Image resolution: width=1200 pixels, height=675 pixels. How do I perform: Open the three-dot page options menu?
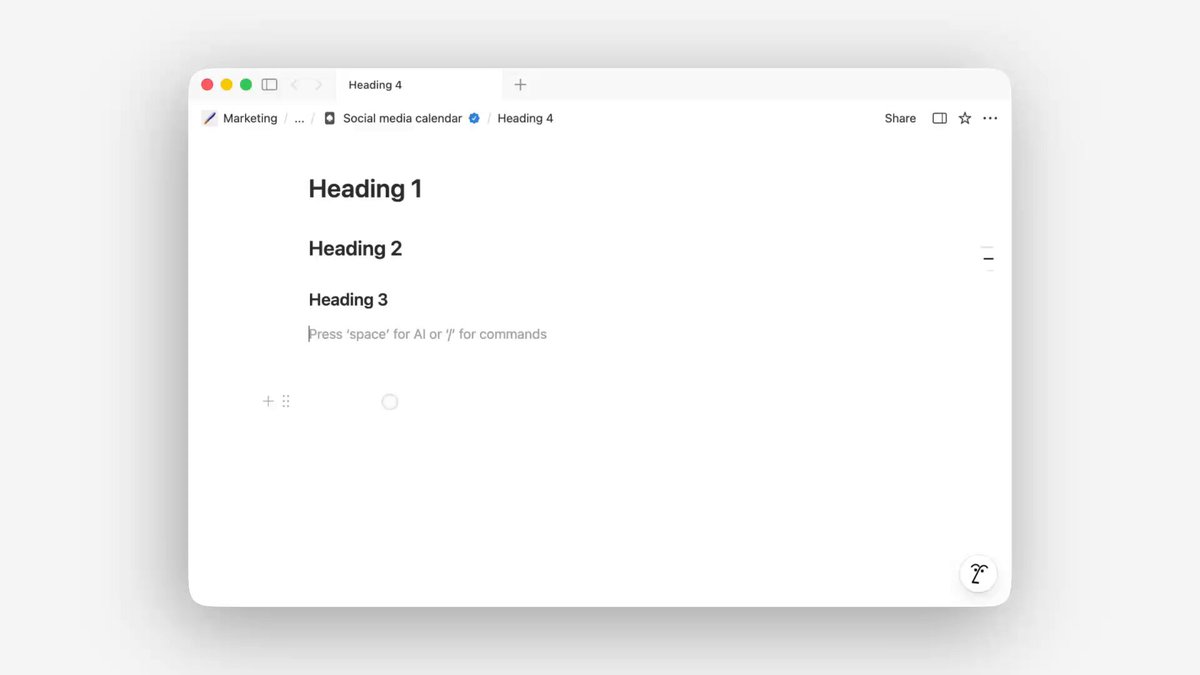990,118
